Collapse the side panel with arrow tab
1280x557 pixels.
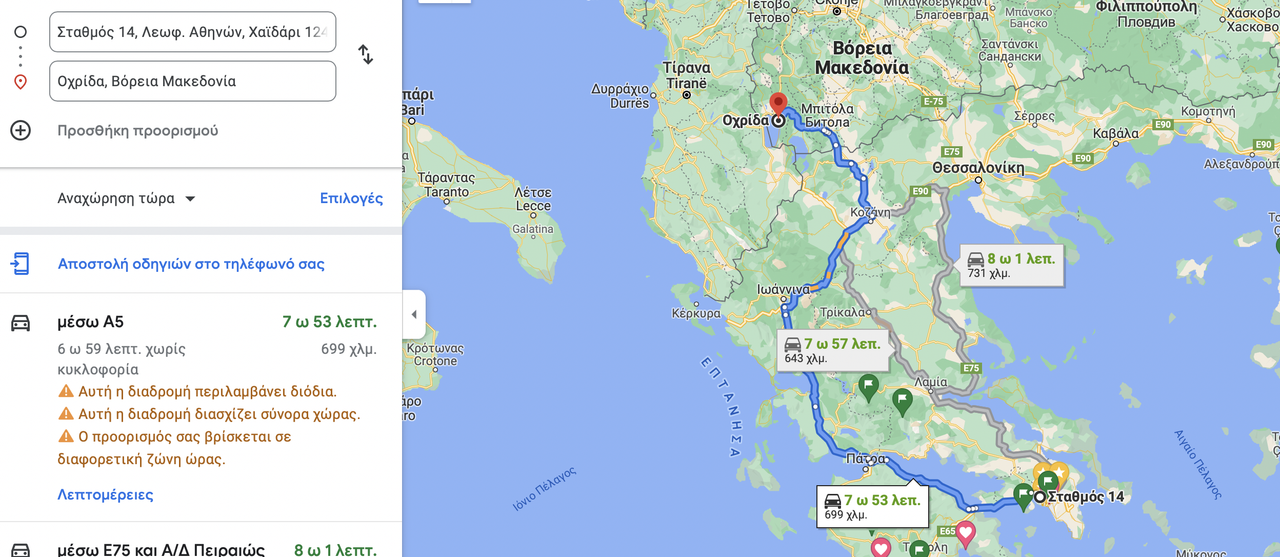pyautogui.click(x=414, y=315)
